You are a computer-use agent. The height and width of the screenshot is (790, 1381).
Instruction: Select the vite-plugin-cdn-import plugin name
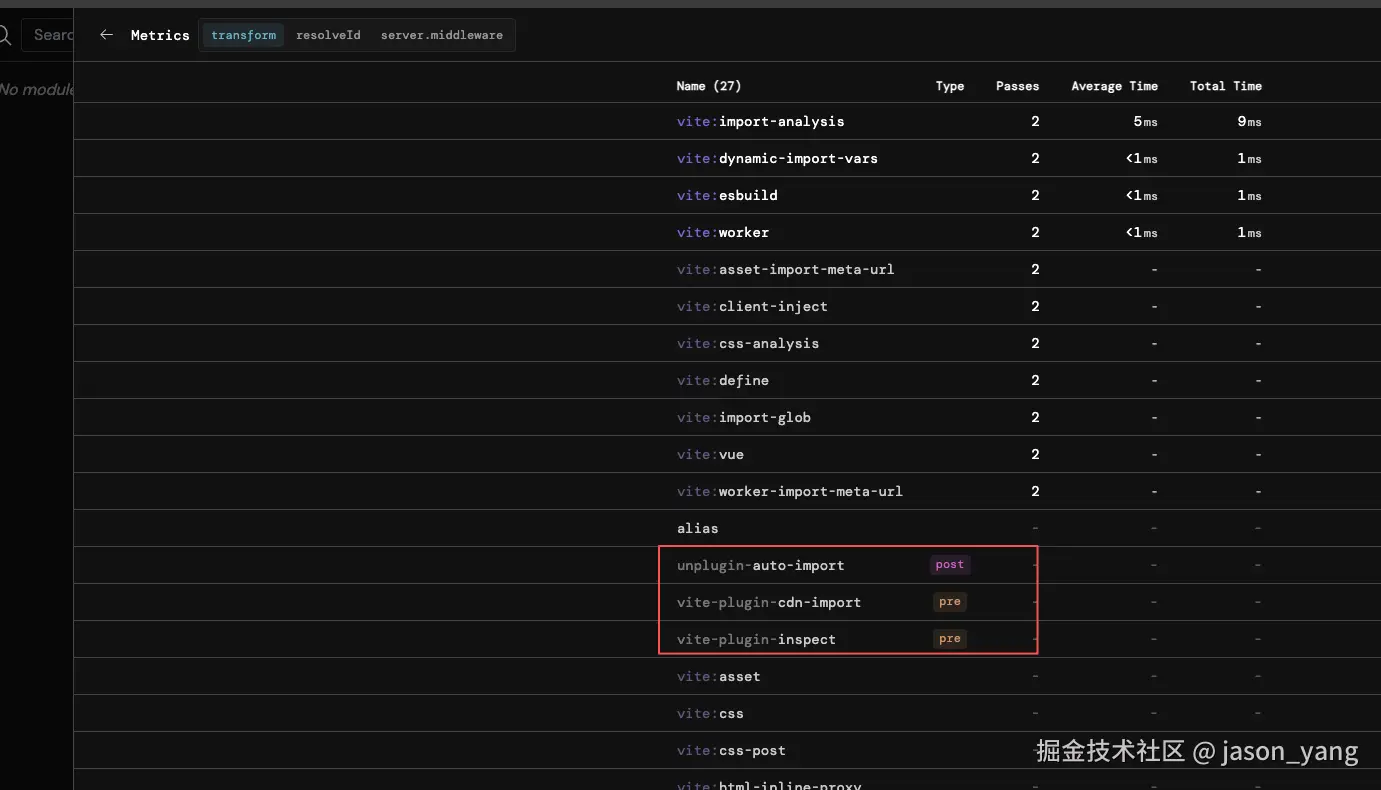[x=769, y=602]
